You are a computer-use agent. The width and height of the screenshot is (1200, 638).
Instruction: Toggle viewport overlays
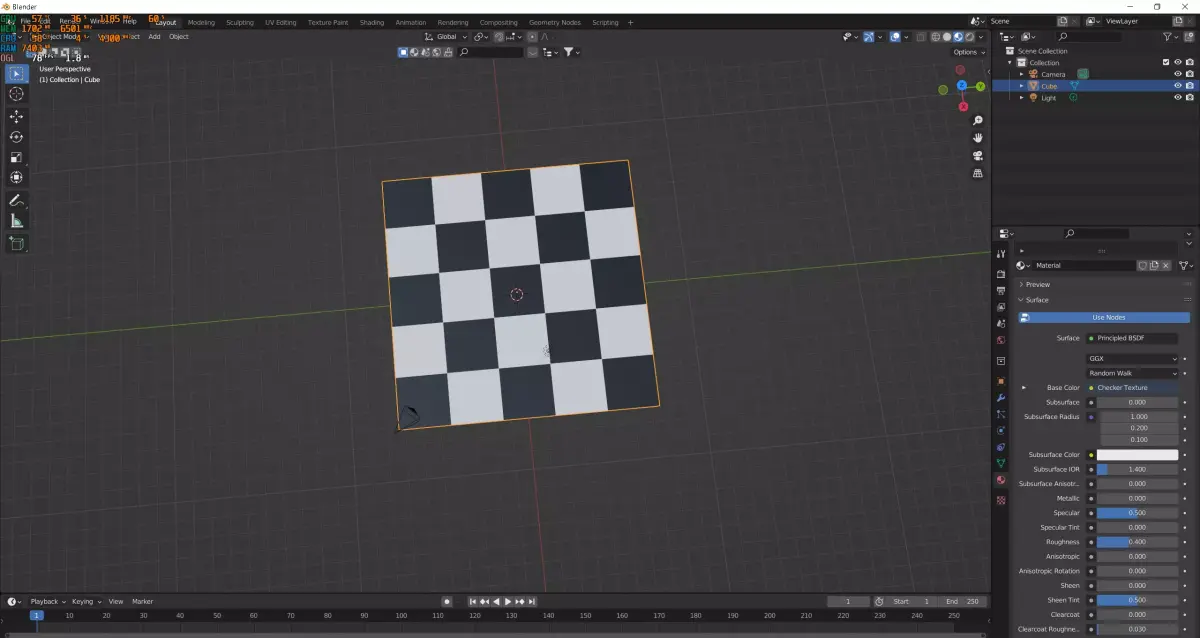[896, 37]
